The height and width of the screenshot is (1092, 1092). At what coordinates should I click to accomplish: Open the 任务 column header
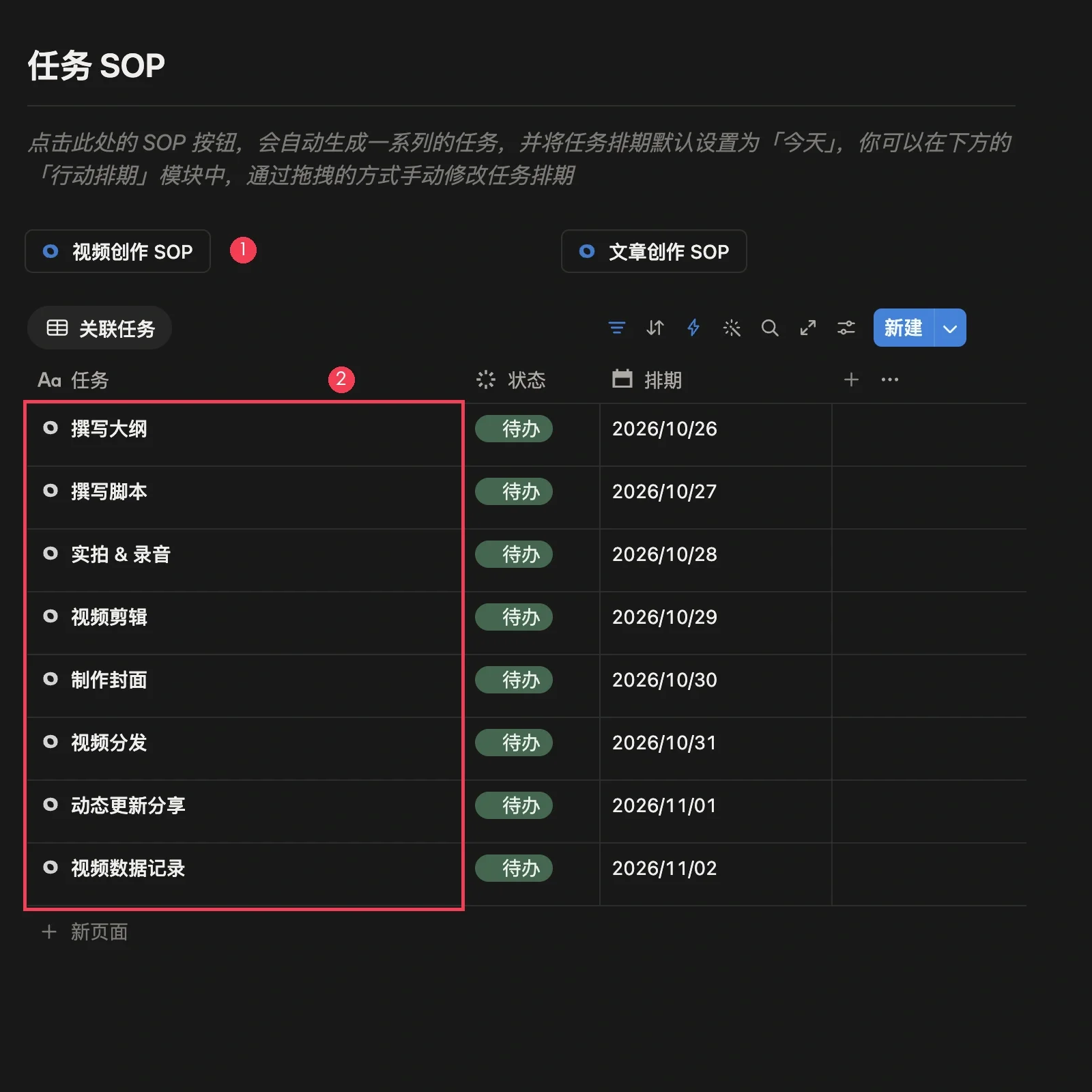tap(74, 380)
